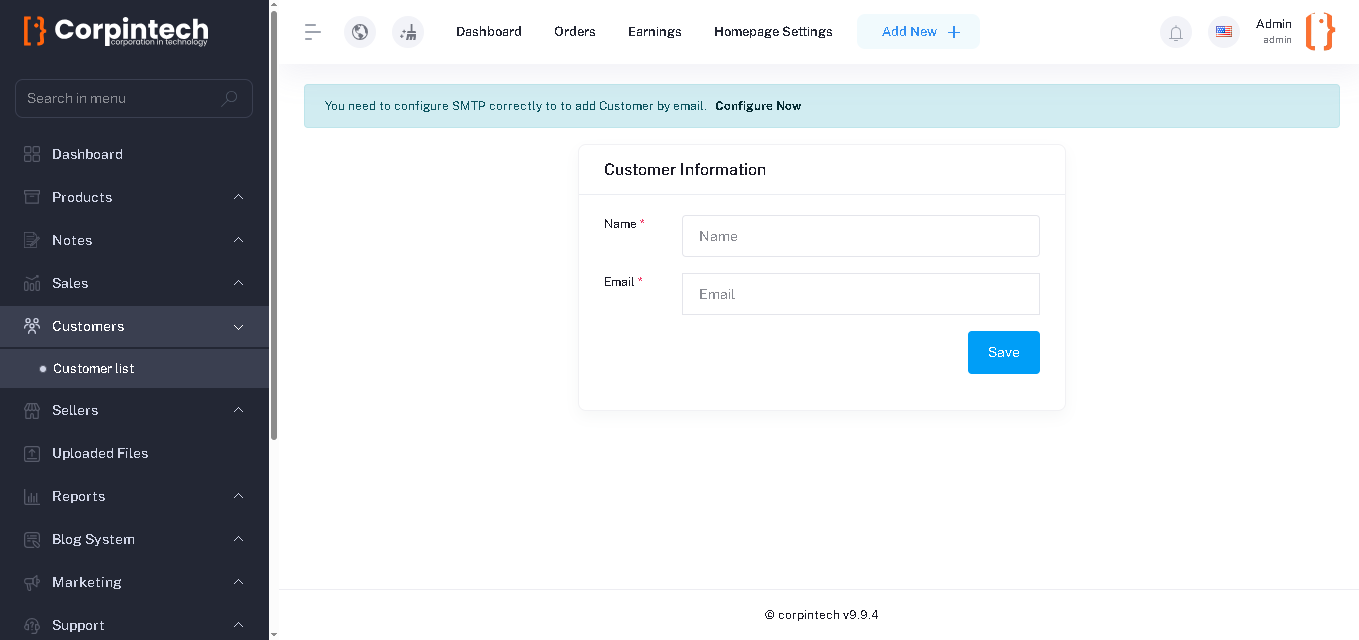Click the Configure Now link
Screen dimensions: 1359x640
point(758,106)
